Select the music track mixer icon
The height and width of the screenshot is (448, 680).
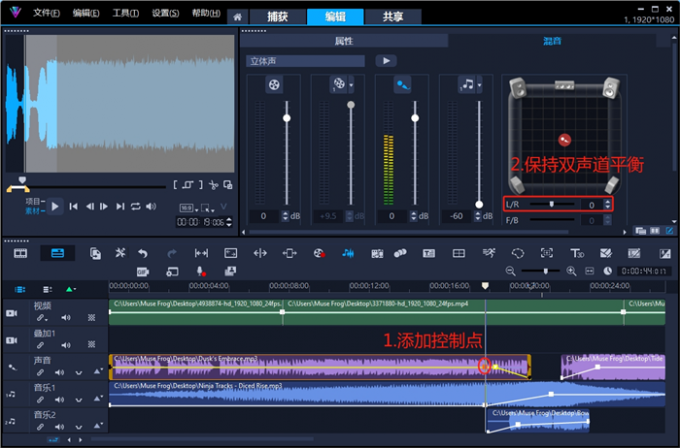(x=468, y=84)
